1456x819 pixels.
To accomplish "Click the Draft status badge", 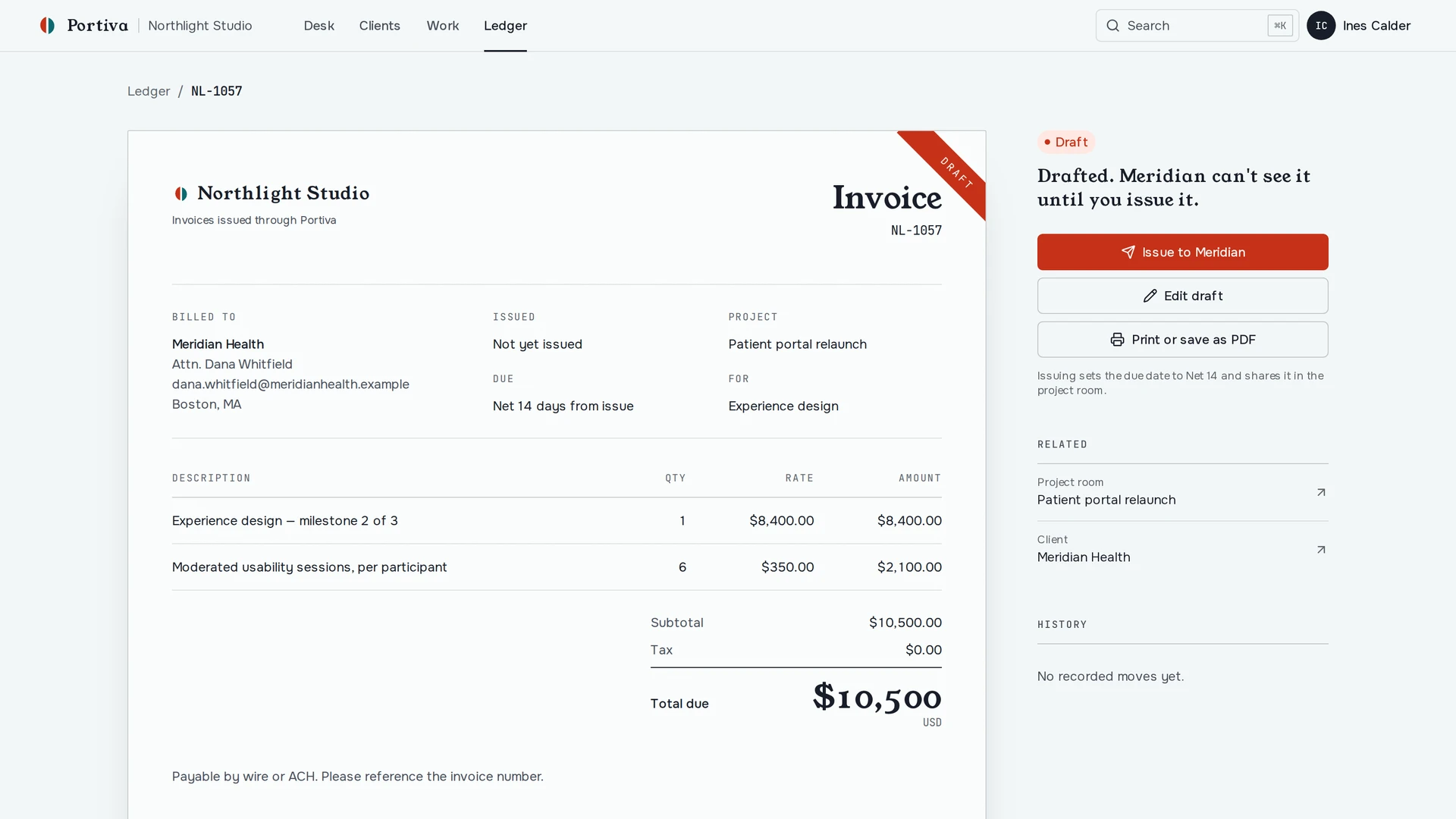I will pyautogui.click(x=1065, y=142).
